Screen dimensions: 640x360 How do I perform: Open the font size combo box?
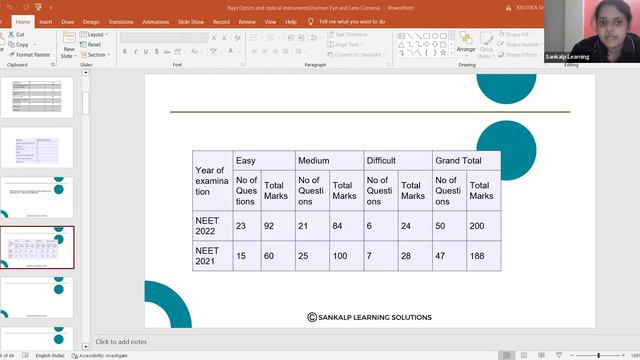(199, 38)
